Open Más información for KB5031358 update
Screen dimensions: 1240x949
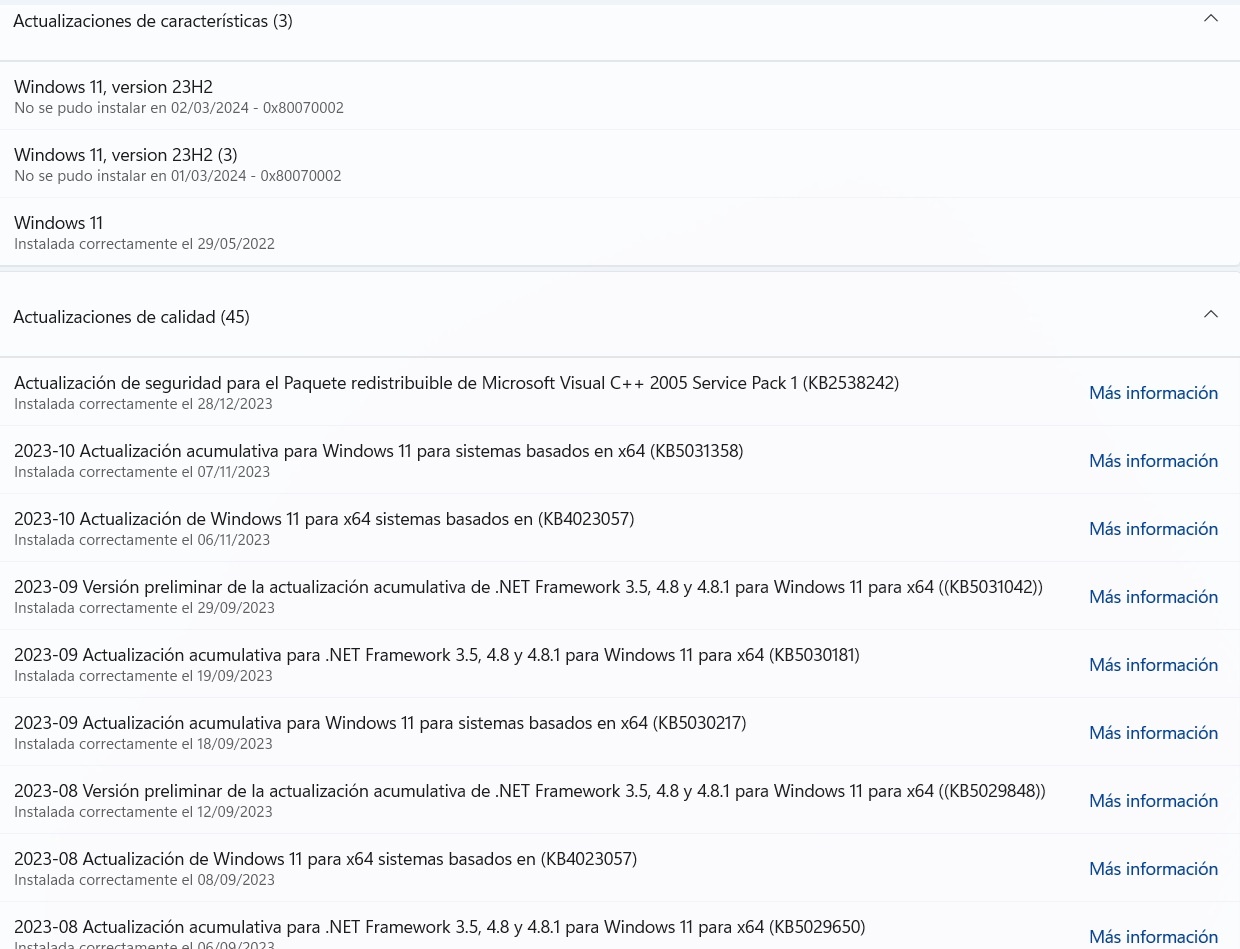point(1153,460)
